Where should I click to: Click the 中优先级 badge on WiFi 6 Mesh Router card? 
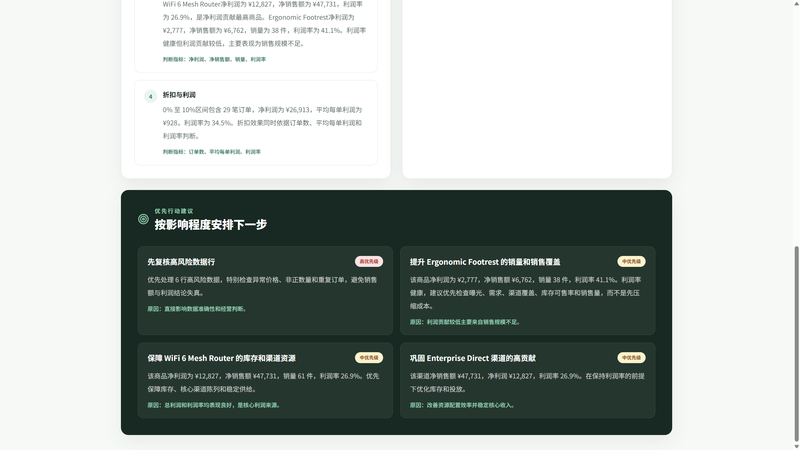click(x=369, y=358)
